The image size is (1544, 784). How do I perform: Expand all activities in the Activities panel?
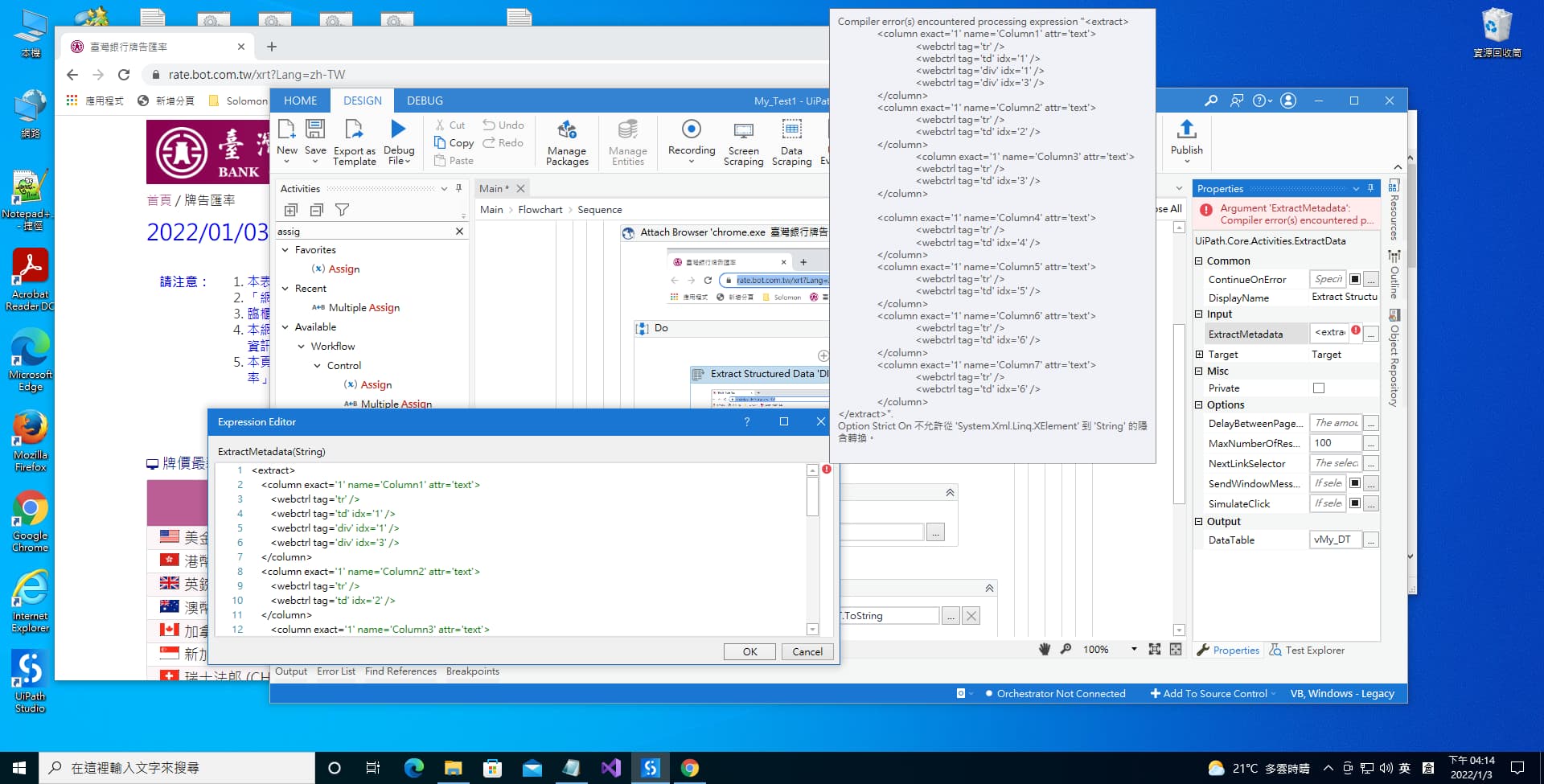click(291, 210)
